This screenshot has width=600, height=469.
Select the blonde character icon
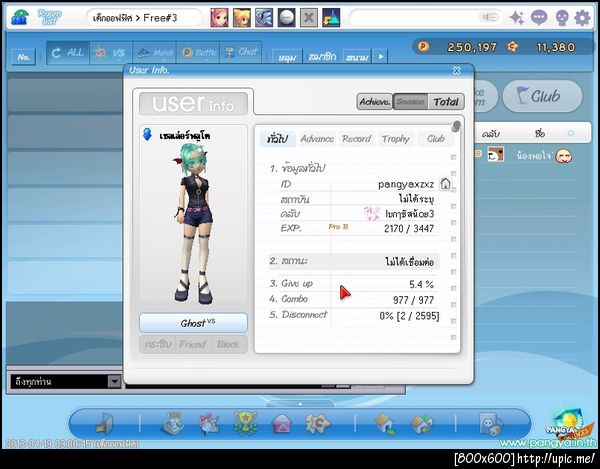tap(242, 18)
